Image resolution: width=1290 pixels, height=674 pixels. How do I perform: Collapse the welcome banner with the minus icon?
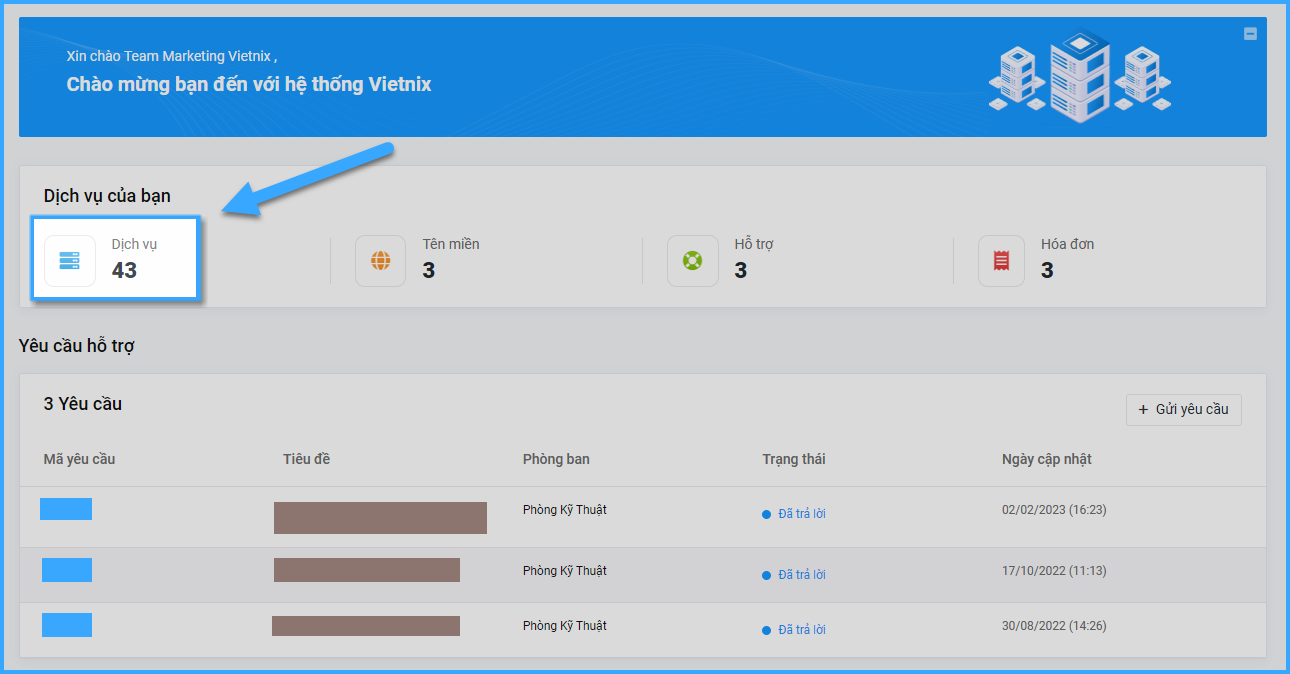click(1250, 34)
